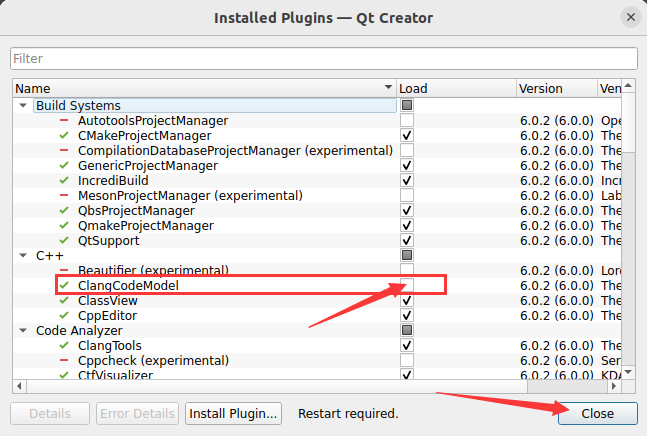Toggle the C++ group load checkbox
Image resolution: width=647 pixels, height=436 pixels.
tap(407, 255)
